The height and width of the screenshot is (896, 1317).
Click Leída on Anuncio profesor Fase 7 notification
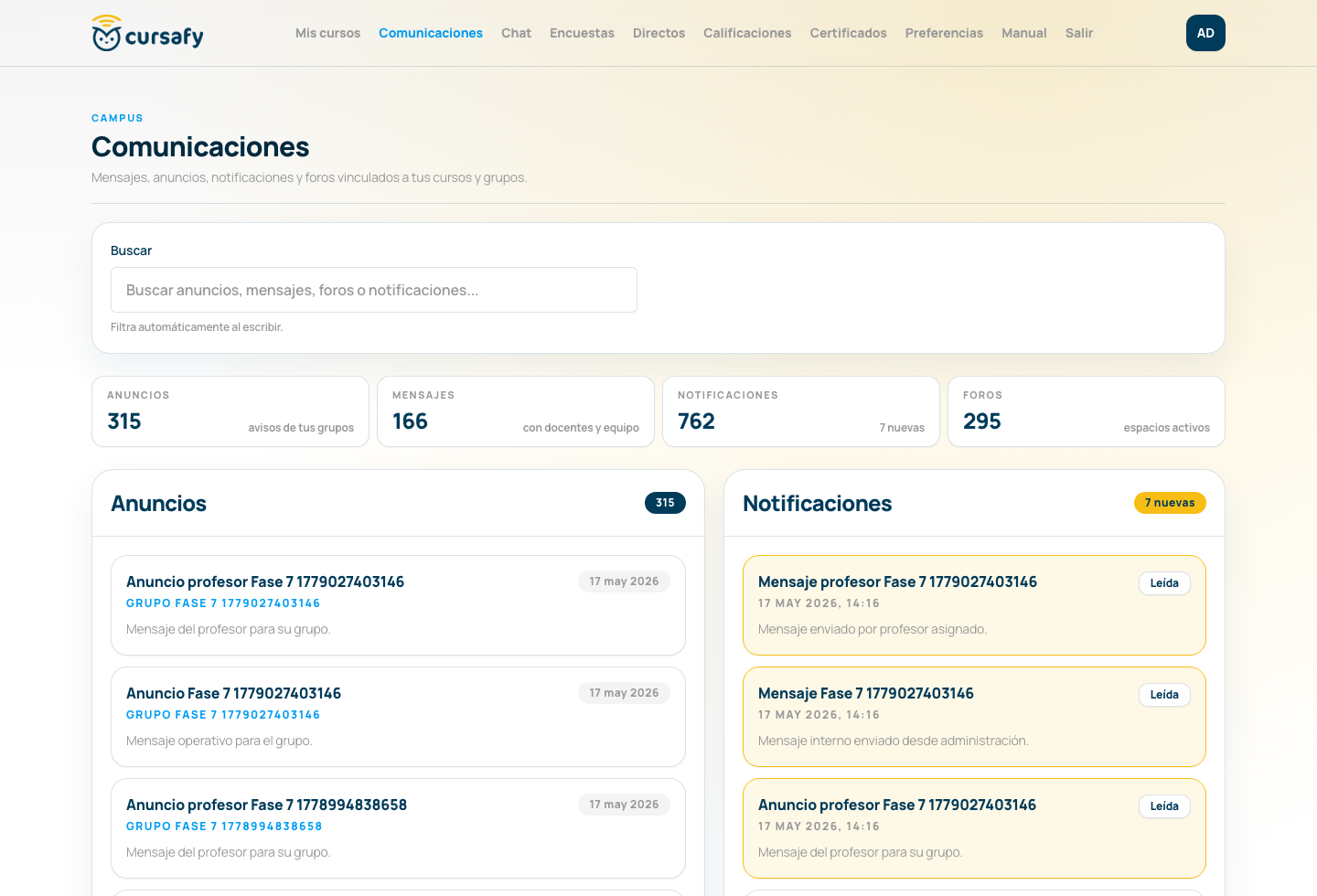(1164, 806)
